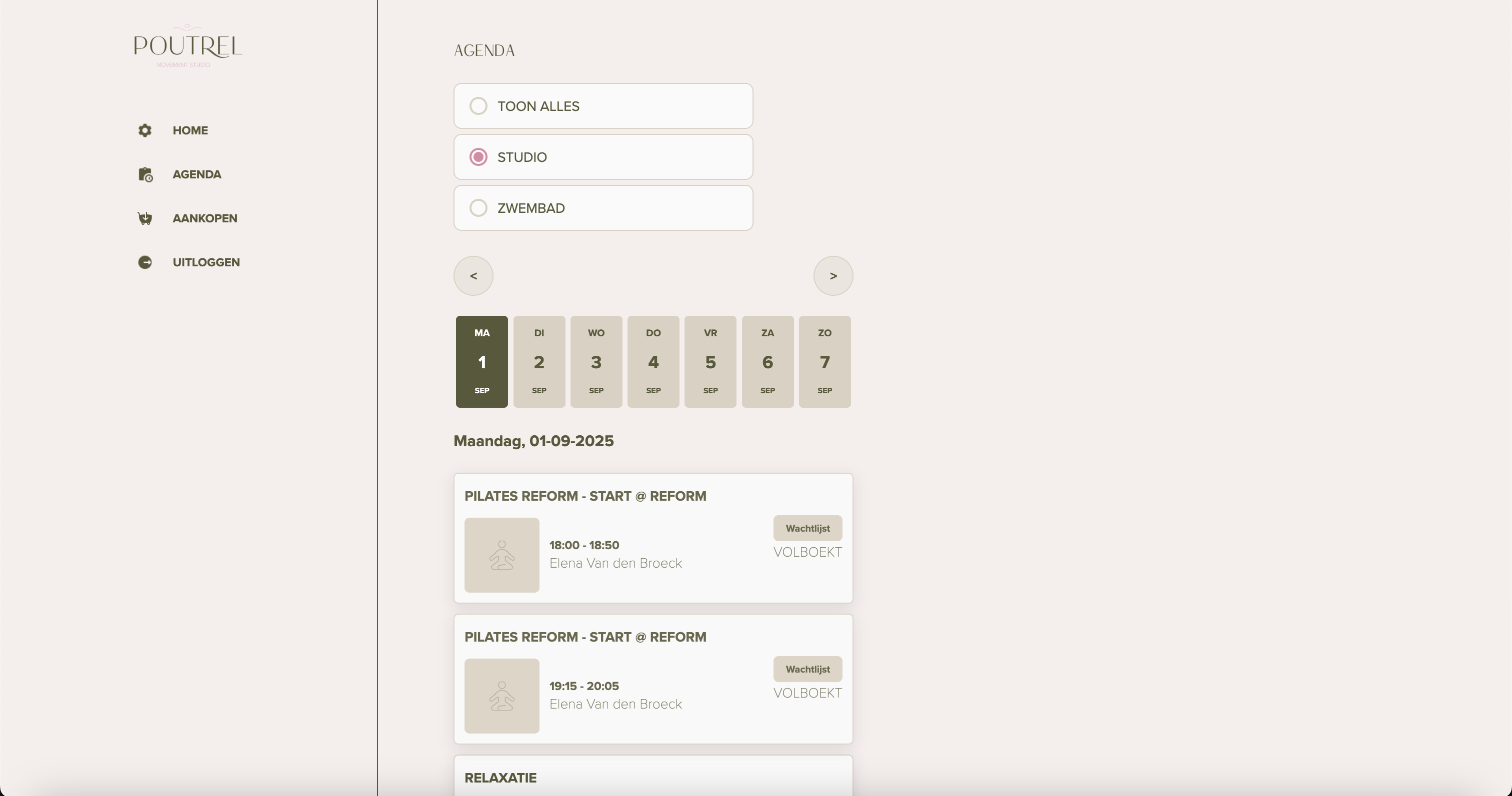Join Wachtlijst for 18:00 Pilates Reform
This screenshot has height=796, width=1512.
pyautogui.click(x=807, y=528)
